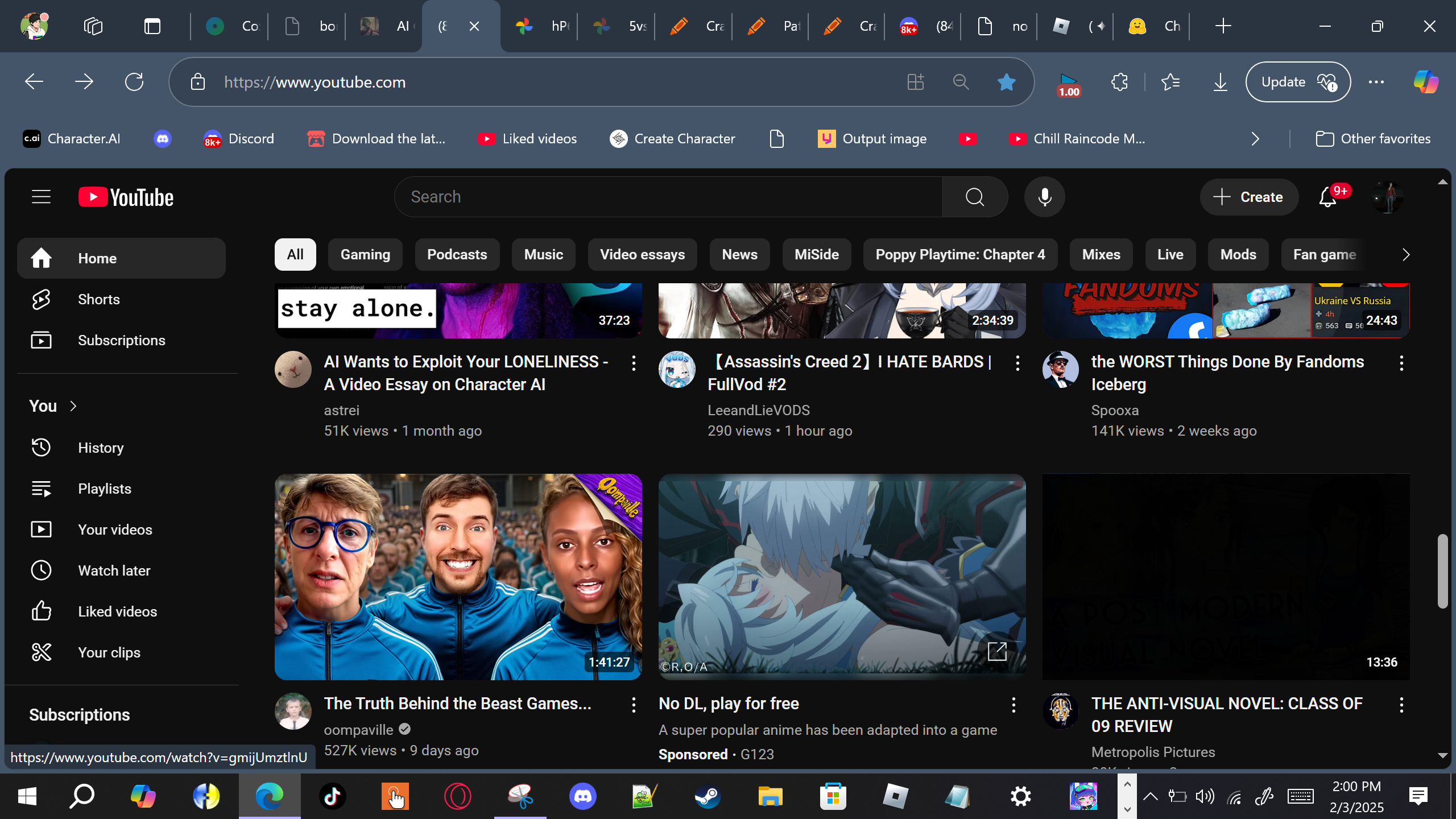Show more category chips with right arrow
Screen dimensions: 1456x819
click(1406, 255)
